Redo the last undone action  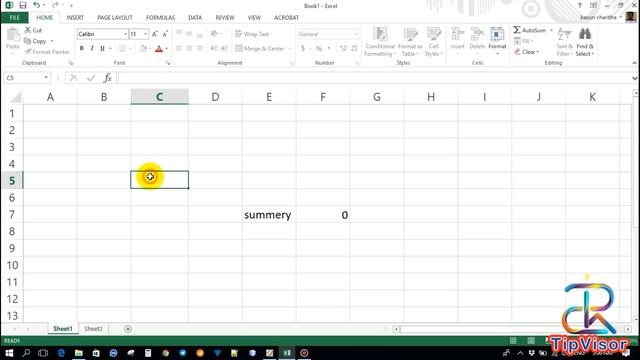[x=55, y=5]
